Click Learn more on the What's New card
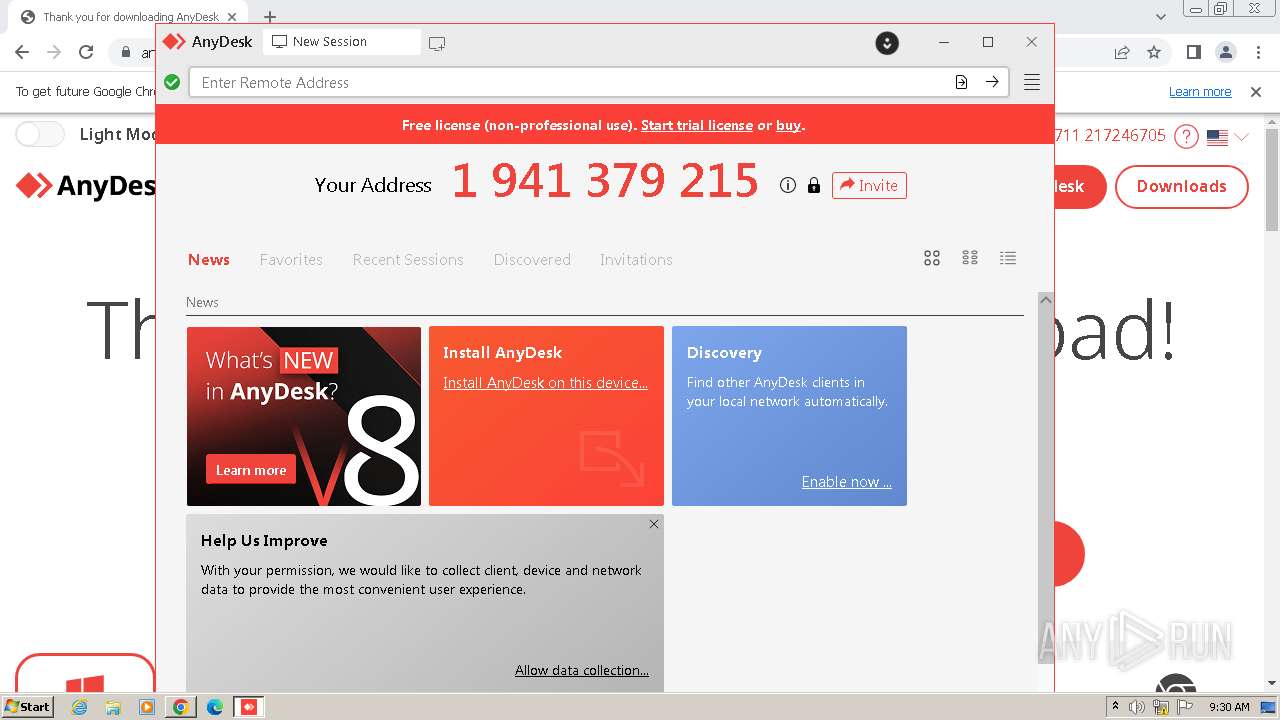 click(251, 470)
